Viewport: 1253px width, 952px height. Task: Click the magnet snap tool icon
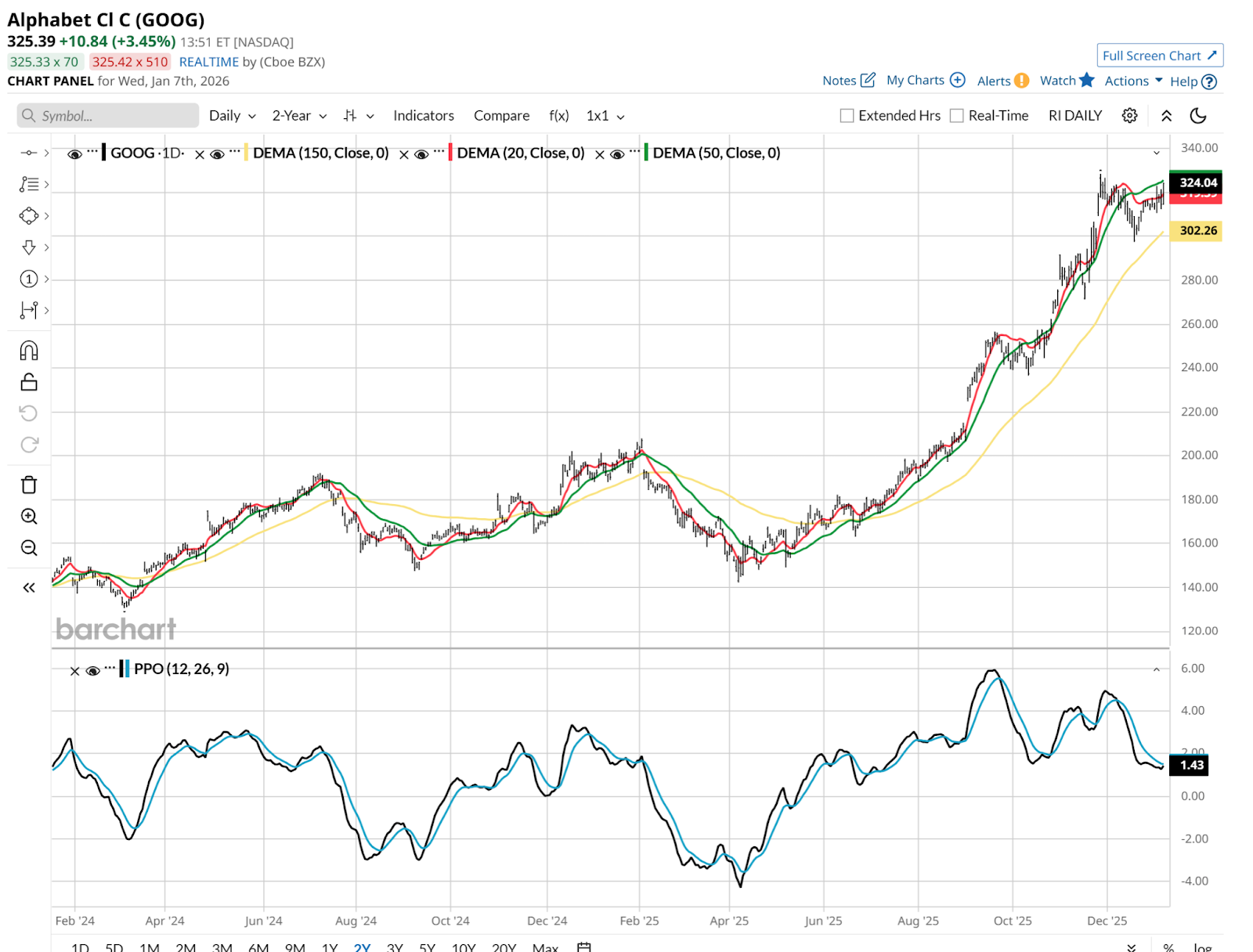tap(29, 351)
